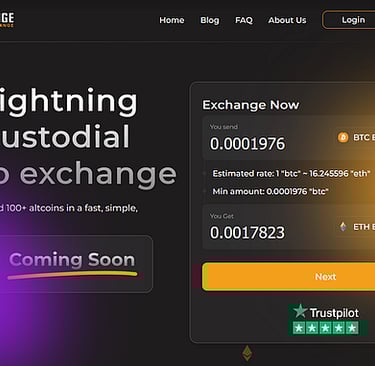Click the 100+ altcoins description text
375x366 pixels.
pos(69,208)
